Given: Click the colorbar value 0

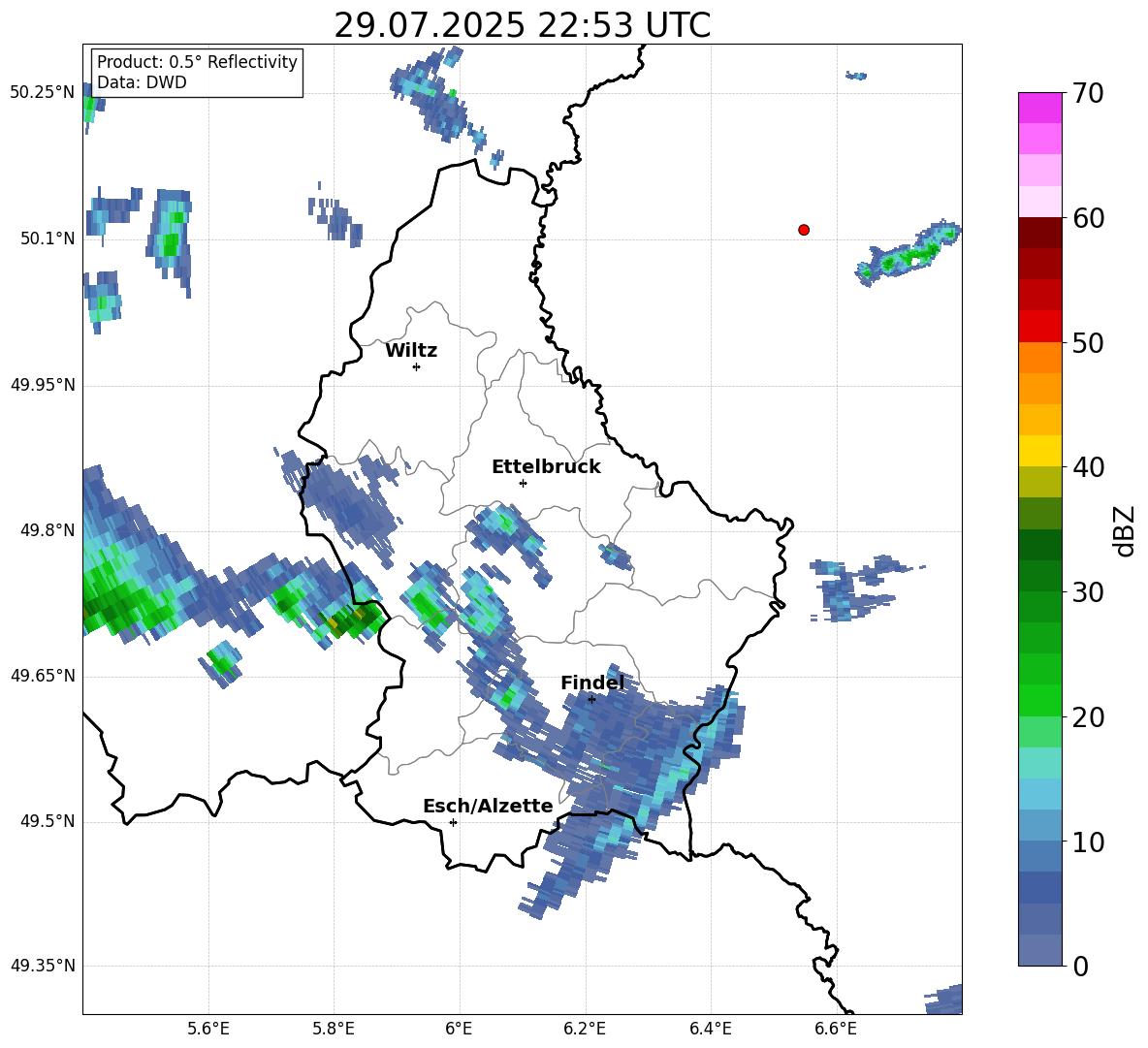Looking at the screenshot, I should (x=1081, y=966).
